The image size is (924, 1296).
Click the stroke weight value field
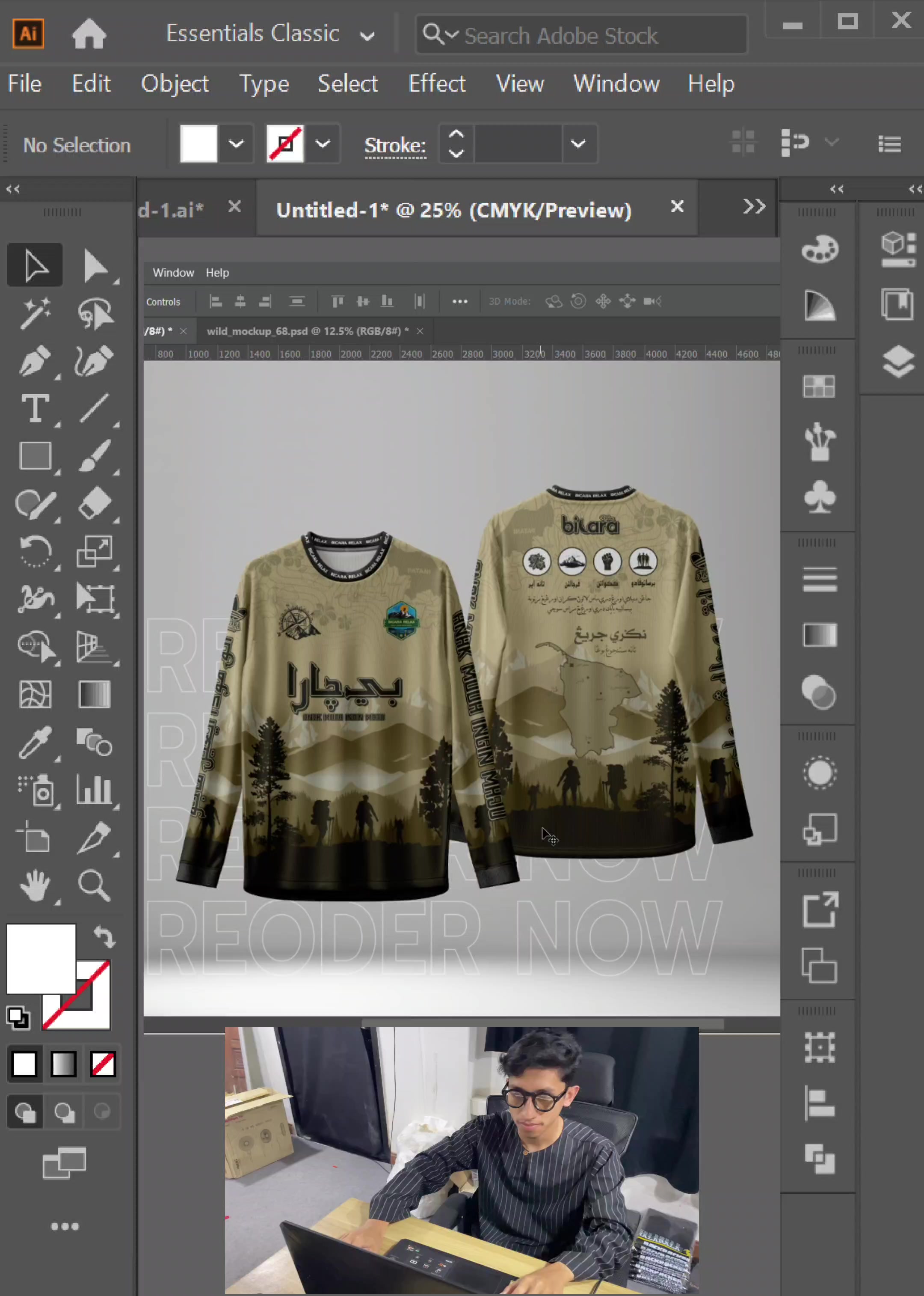click(x=518, y=144)
